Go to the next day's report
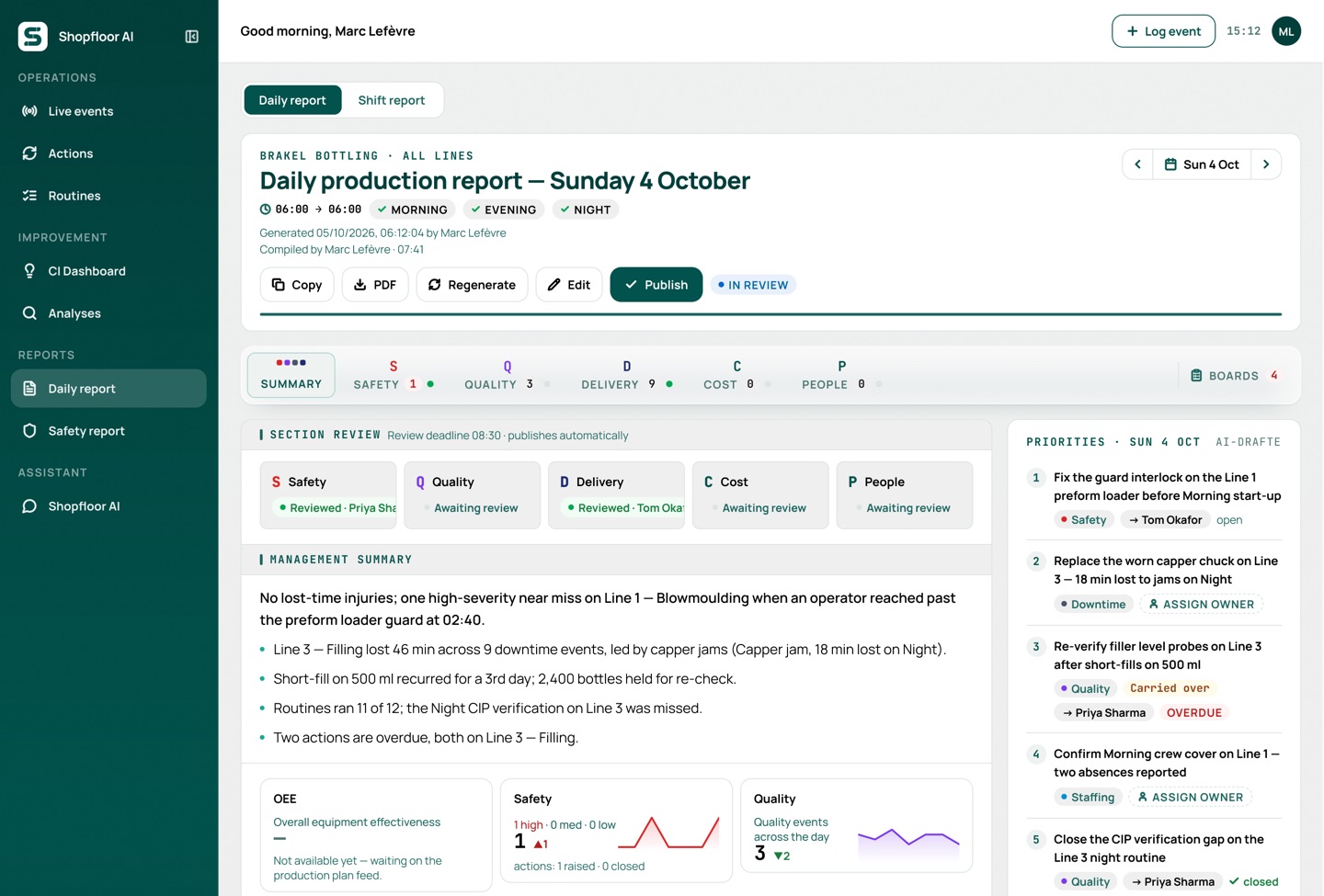 tap(1266, 164)
